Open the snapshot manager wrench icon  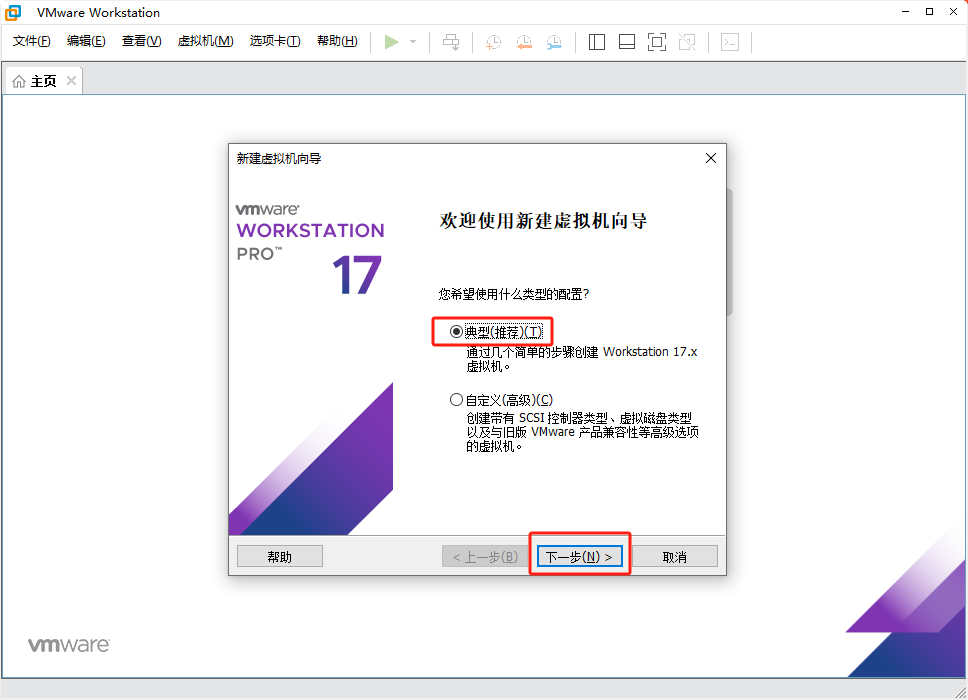554,42
